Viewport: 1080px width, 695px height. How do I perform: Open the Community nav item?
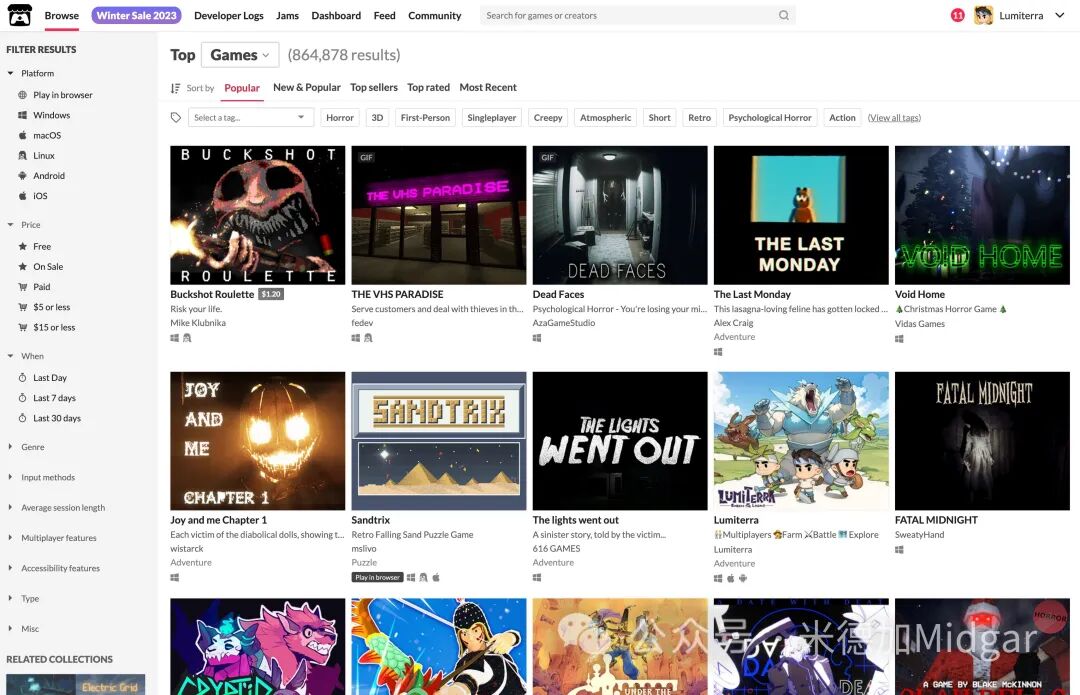click(x=435, y=15)
